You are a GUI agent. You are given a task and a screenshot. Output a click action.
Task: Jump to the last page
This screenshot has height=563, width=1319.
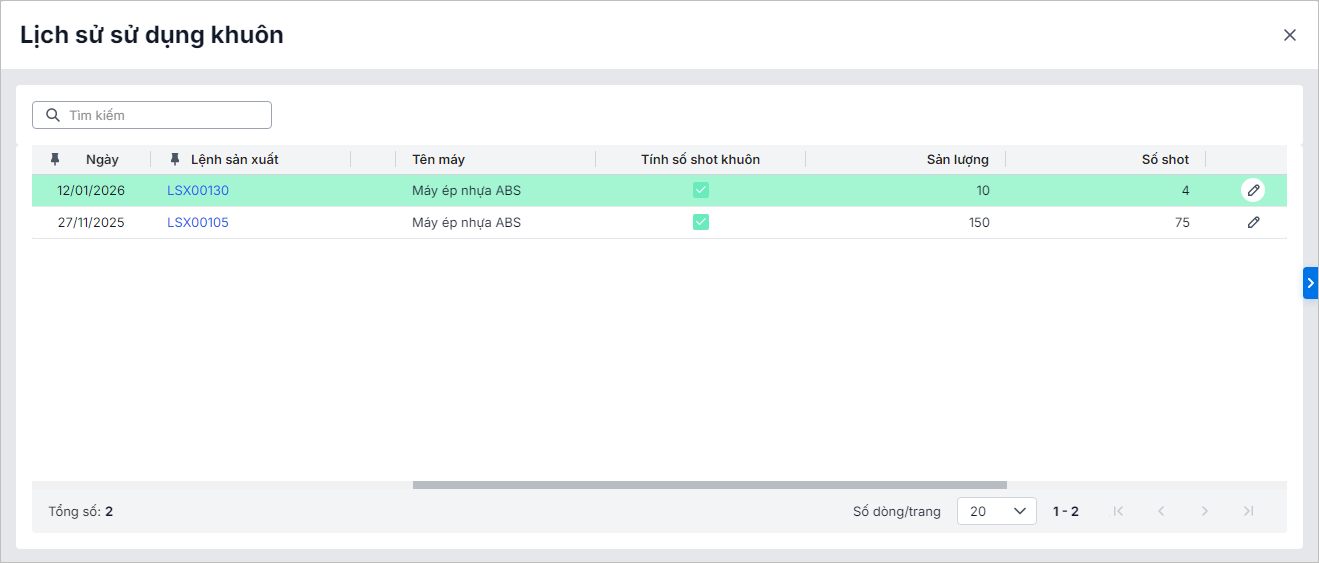1248,511
